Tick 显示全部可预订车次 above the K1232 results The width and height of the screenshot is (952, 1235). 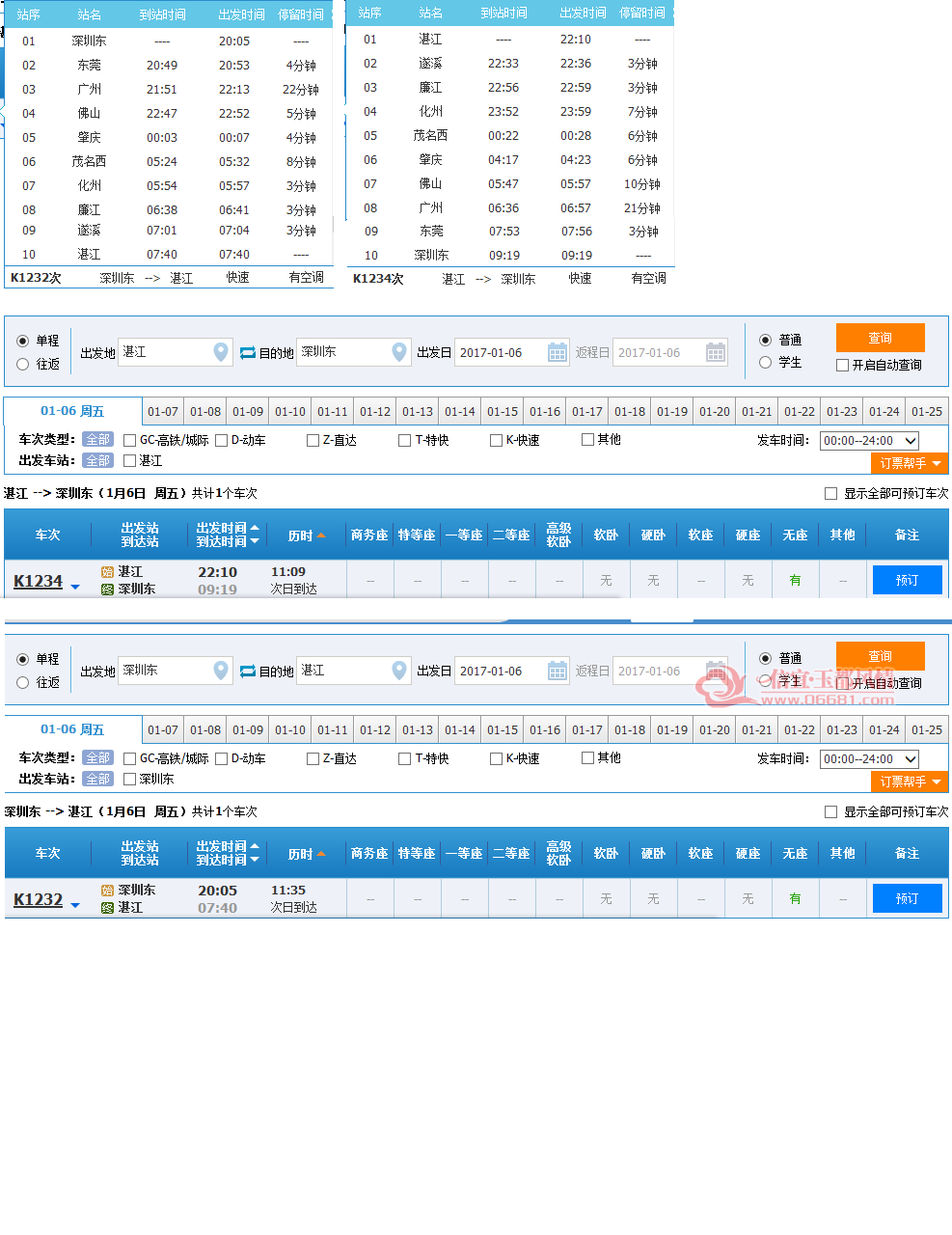click(x=830, y=812)
